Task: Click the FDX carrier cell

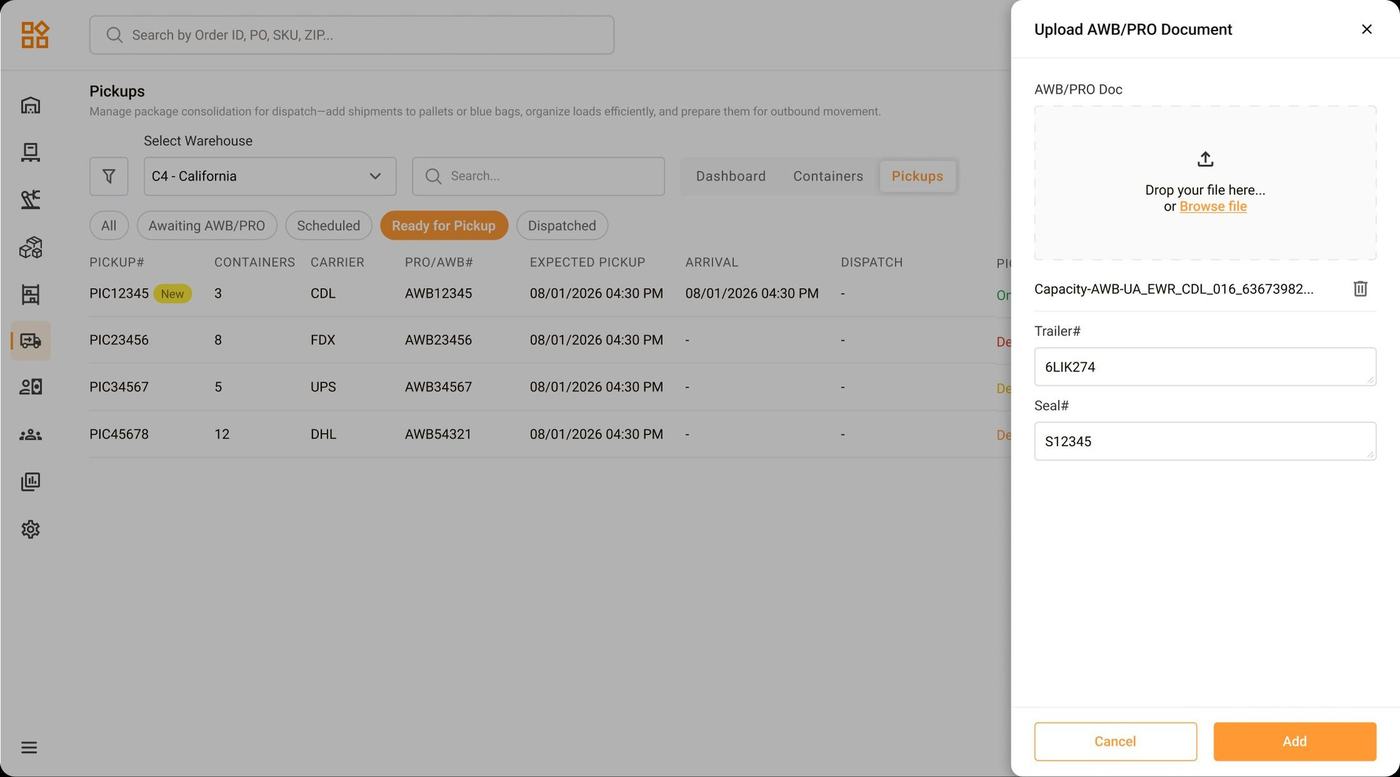Action: pyautogui.click(x=323, y=340)
